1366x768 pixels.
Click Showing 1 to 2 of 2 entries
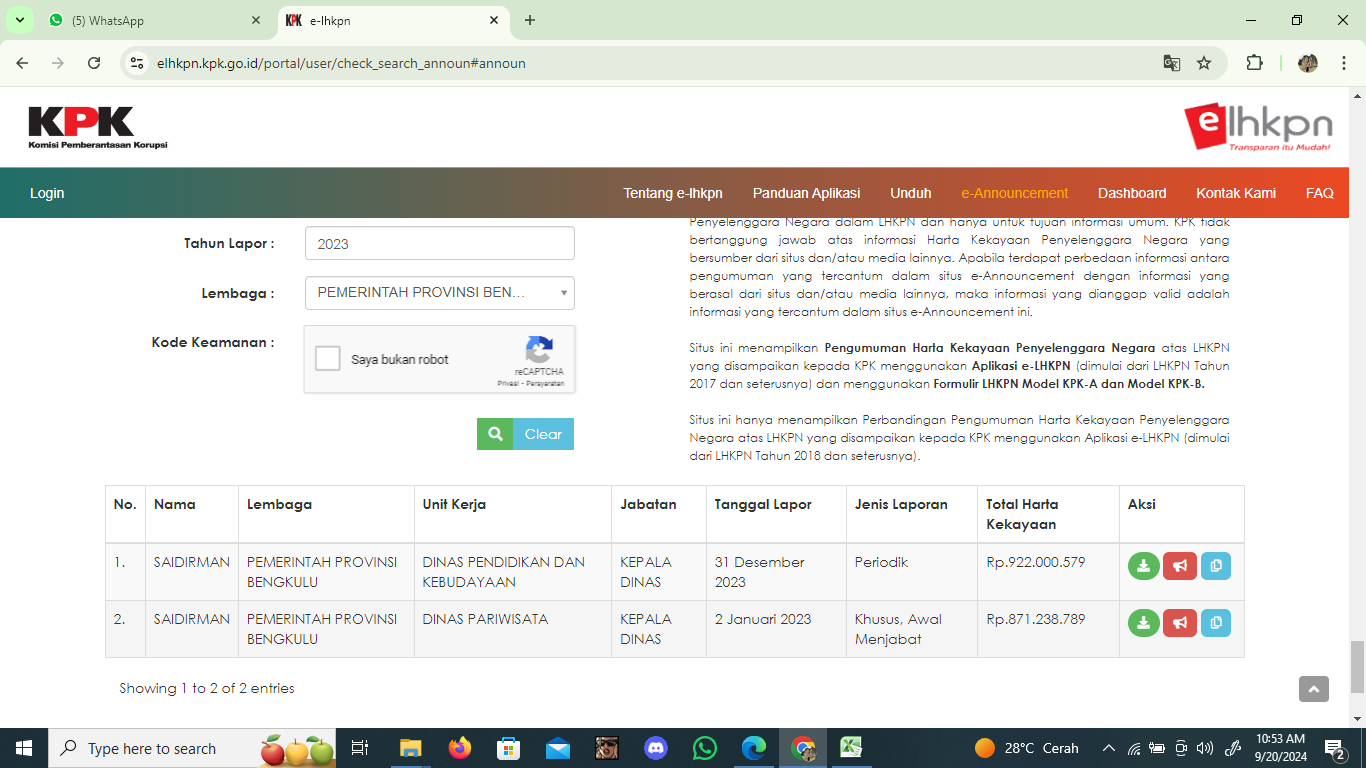pyautogui.click(x=207, y=688)
